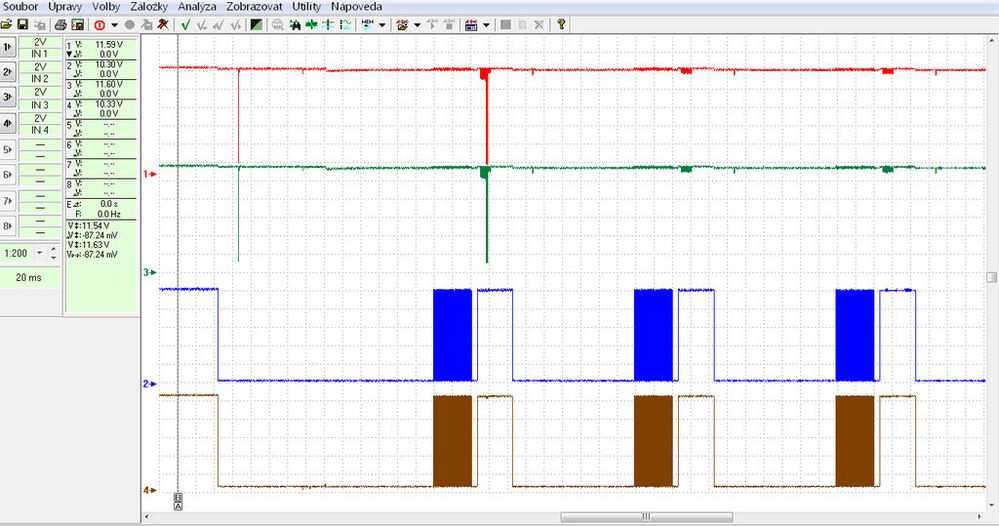
Task: Click the vertical slider handle on right edge
Action: pyautogui.click(x=992, y=277)
